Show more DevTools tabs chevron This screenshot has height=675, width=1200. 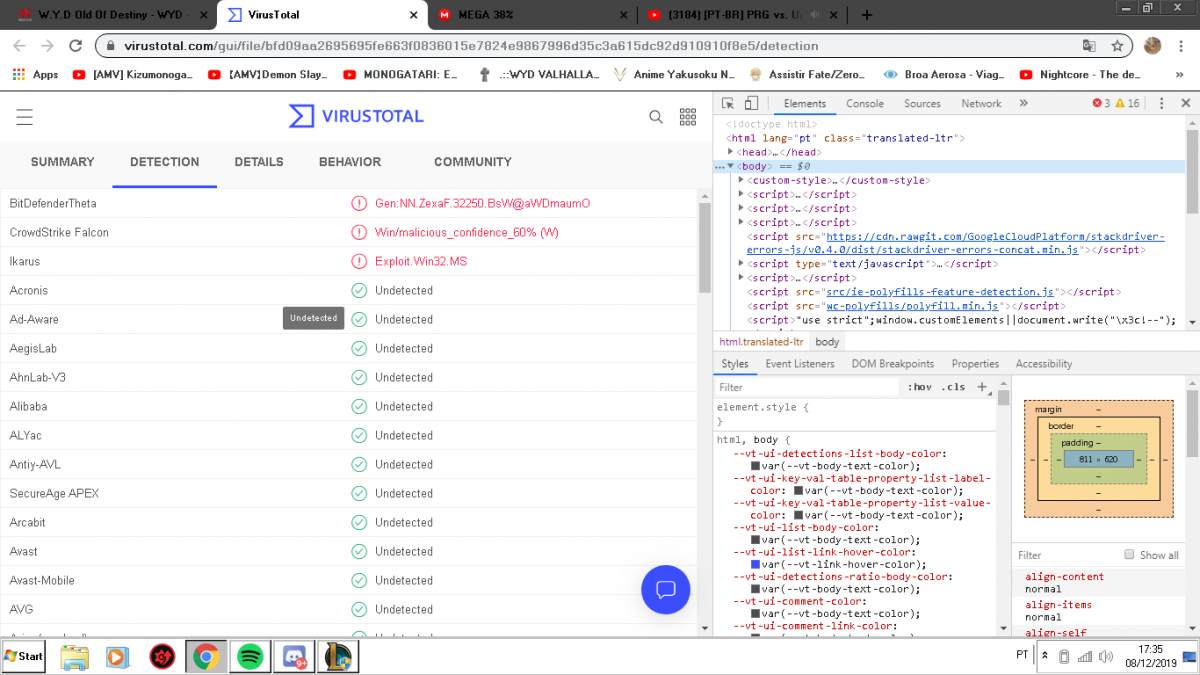pyautogui.click(x=1023, y=103)
